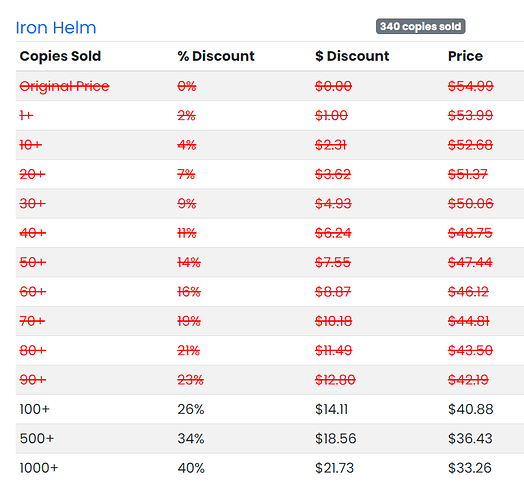524x500 pixels.
Task: Click the 340 copies sold badge
Action: click(420, 26)
